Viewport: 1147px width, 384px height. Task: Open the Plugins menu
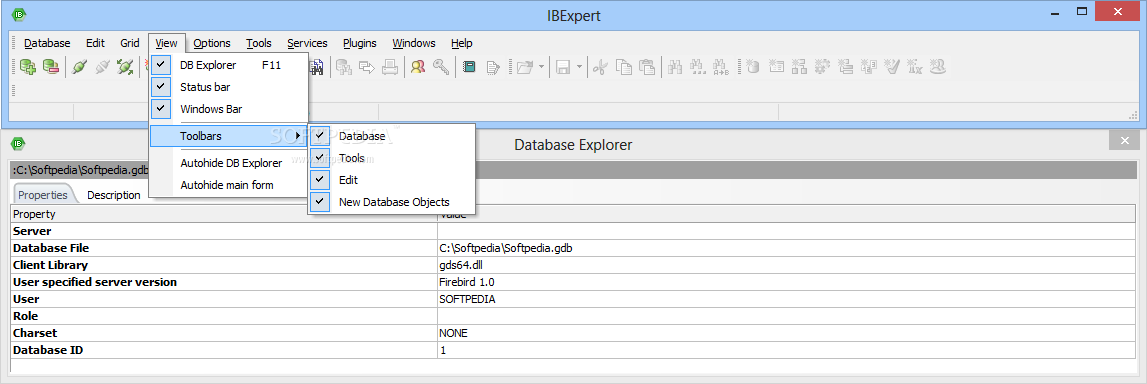point(360,43)
